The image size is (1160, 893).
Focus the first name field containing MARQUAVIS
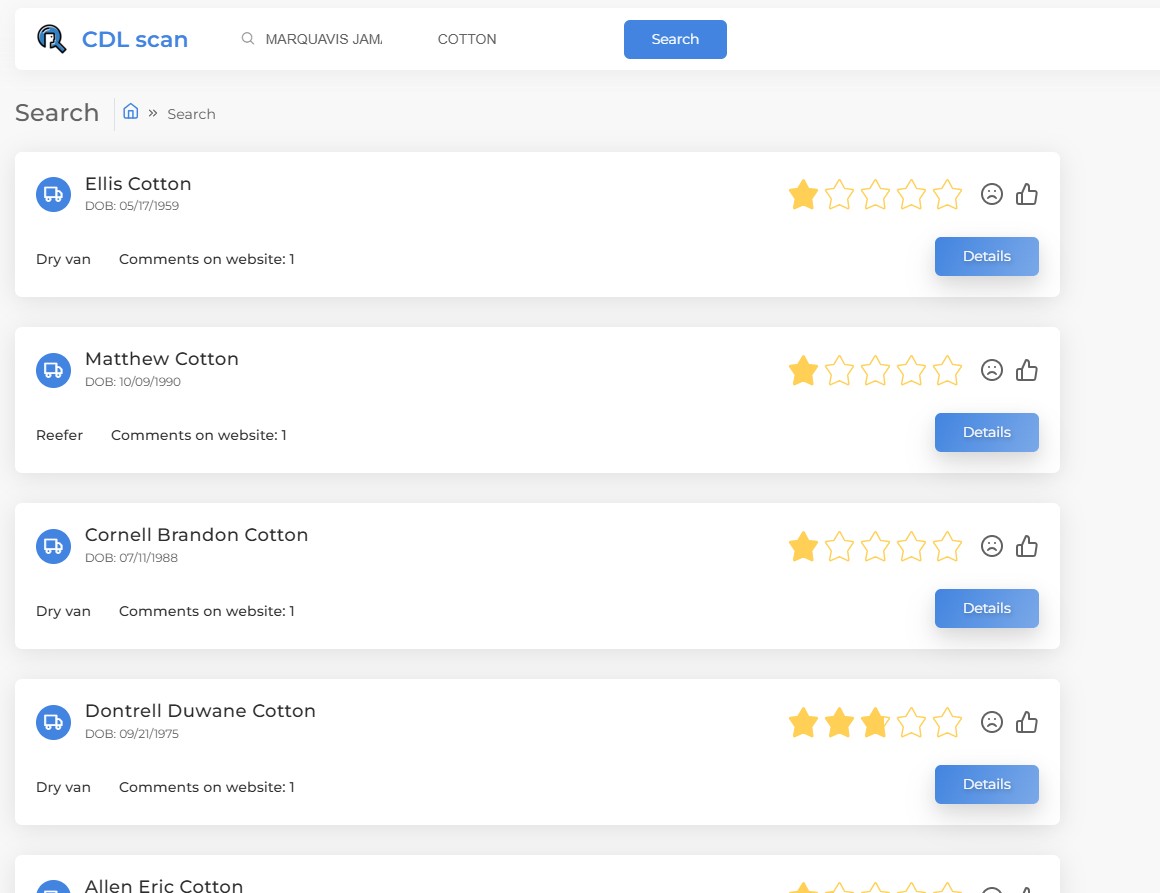323,39
